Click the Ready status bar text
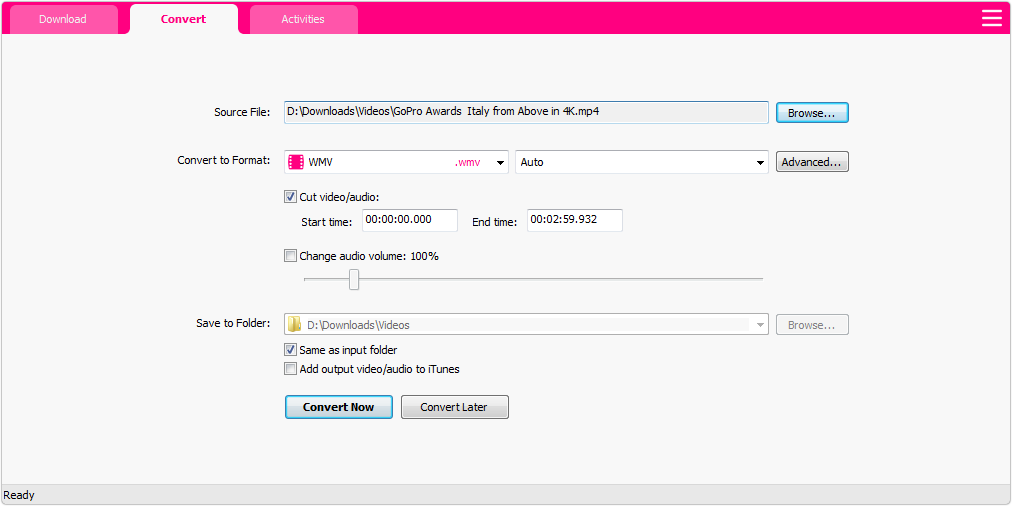Image resolution: width=1012 pixels, height=506 pixels. [19, 495]
